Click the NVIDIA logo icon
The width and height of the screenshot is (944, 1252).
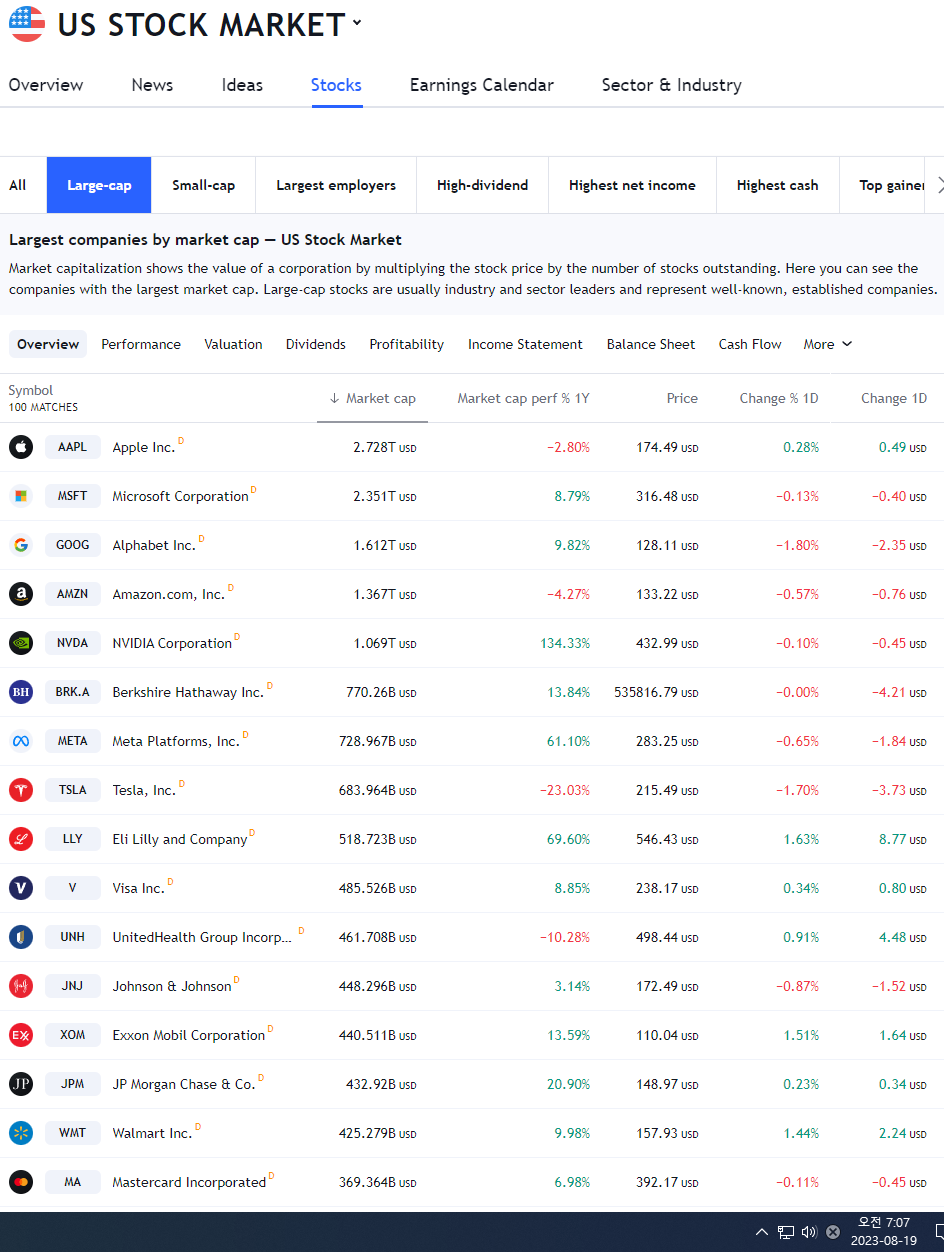[21, 643]
